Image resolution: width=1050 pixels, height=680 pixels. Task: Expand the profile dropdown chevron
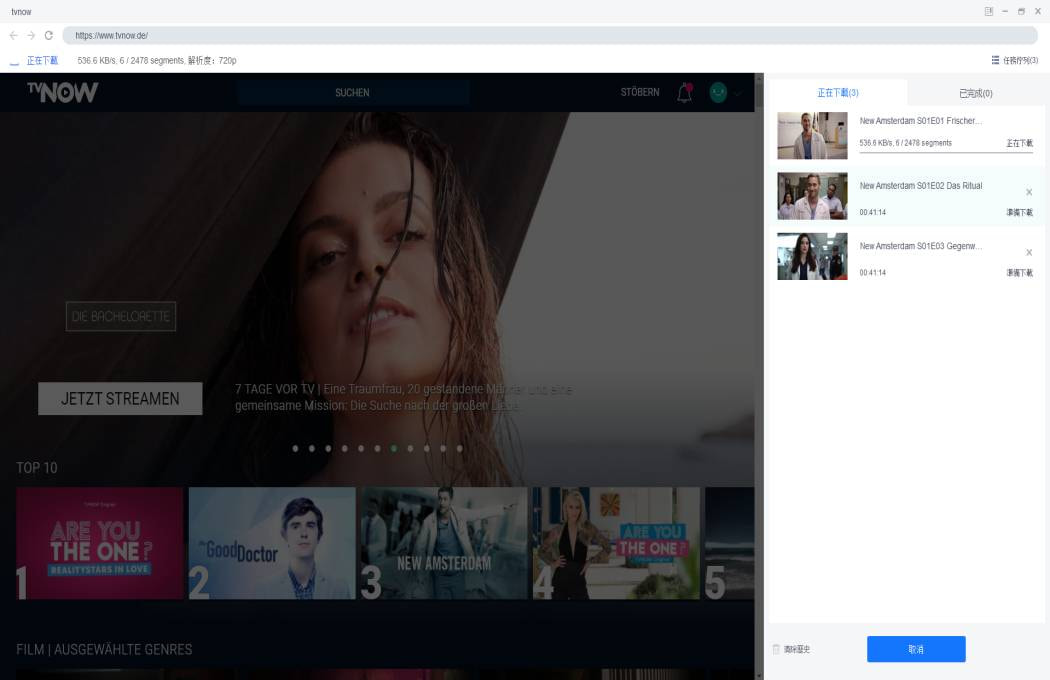(737, 93)
